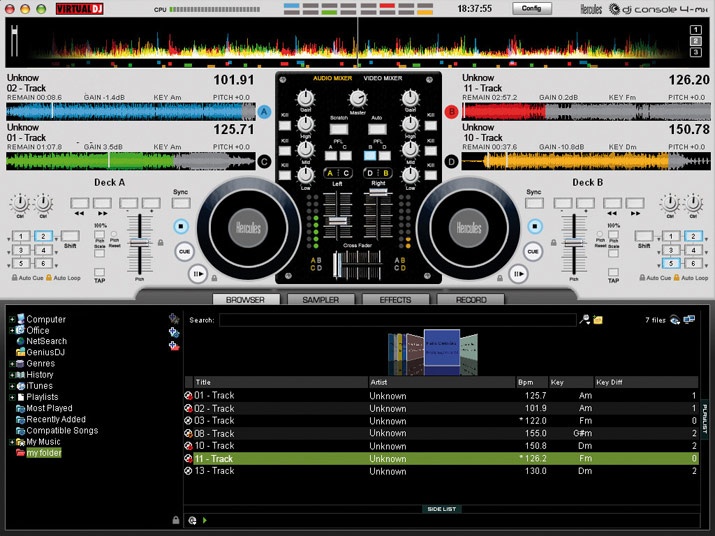This screenshot has height=536, width=715.
Task: Expand the Genres folder in browser tree
Action: tap(12, 363)
